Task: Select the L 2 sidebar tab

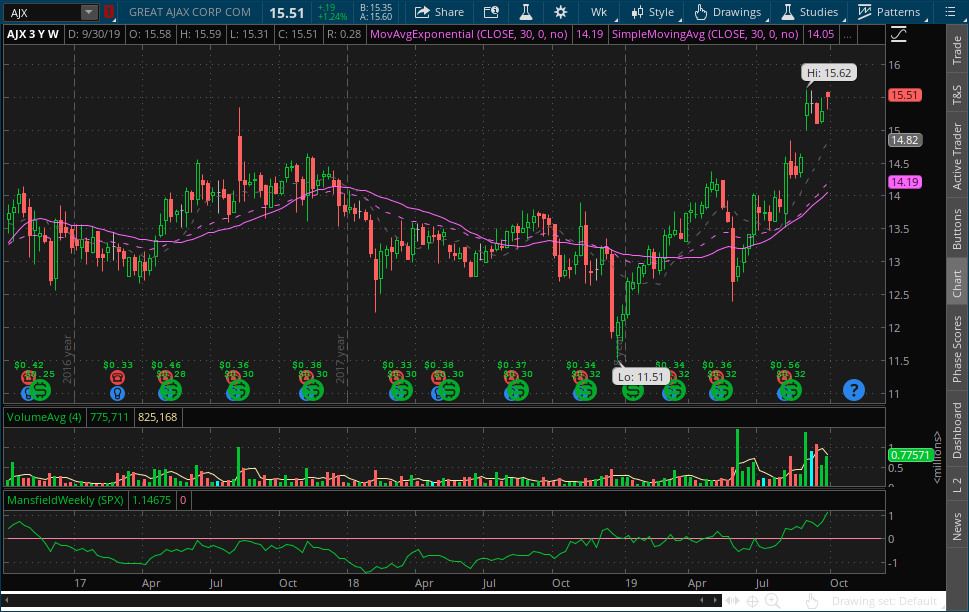Action: 957,484
